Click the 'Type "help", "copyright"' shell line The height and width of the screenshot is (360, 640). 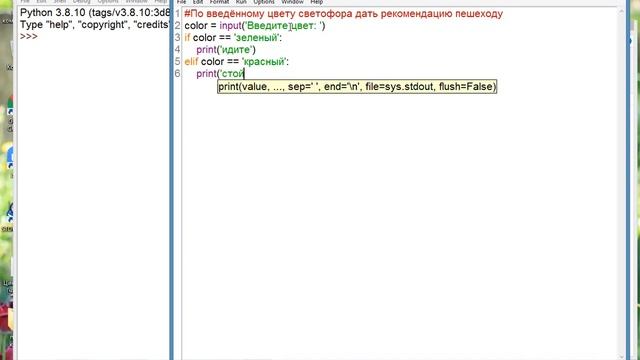click(x=94, y=24)
